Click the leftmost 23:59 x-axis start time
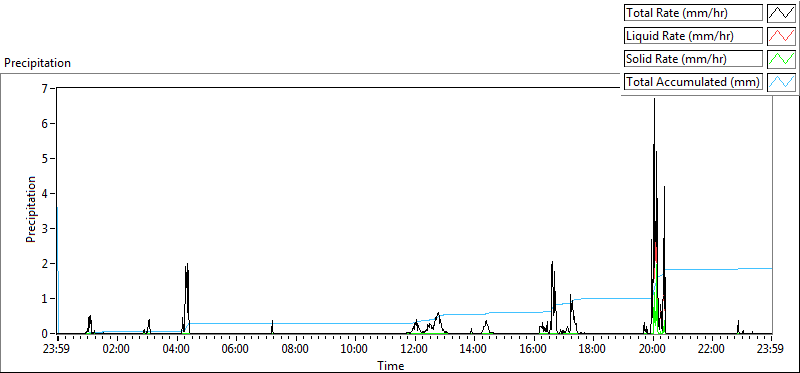 point(57,350)
